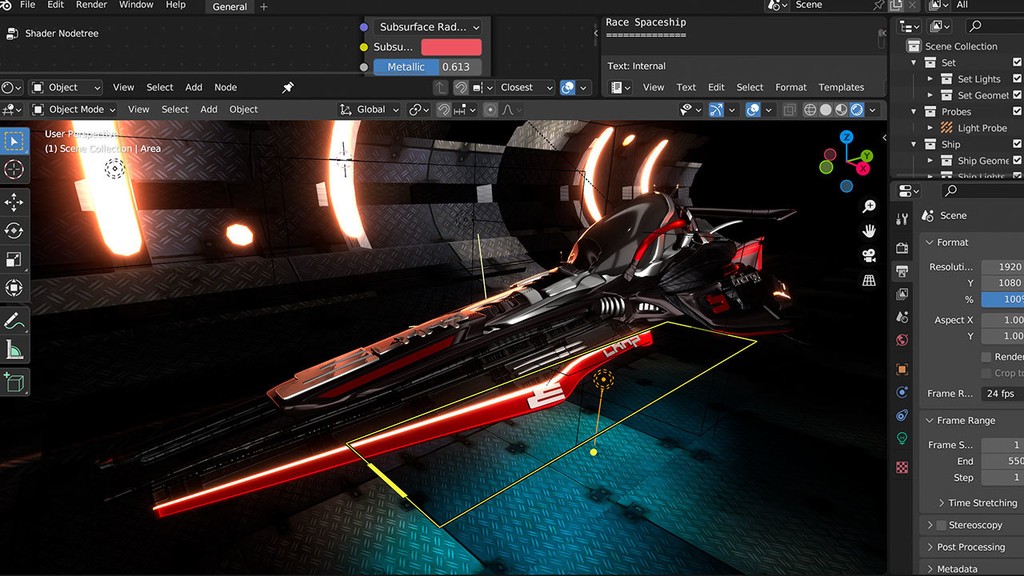
Task: Open the Object Mode dropdown
Action: click(75, 109)
